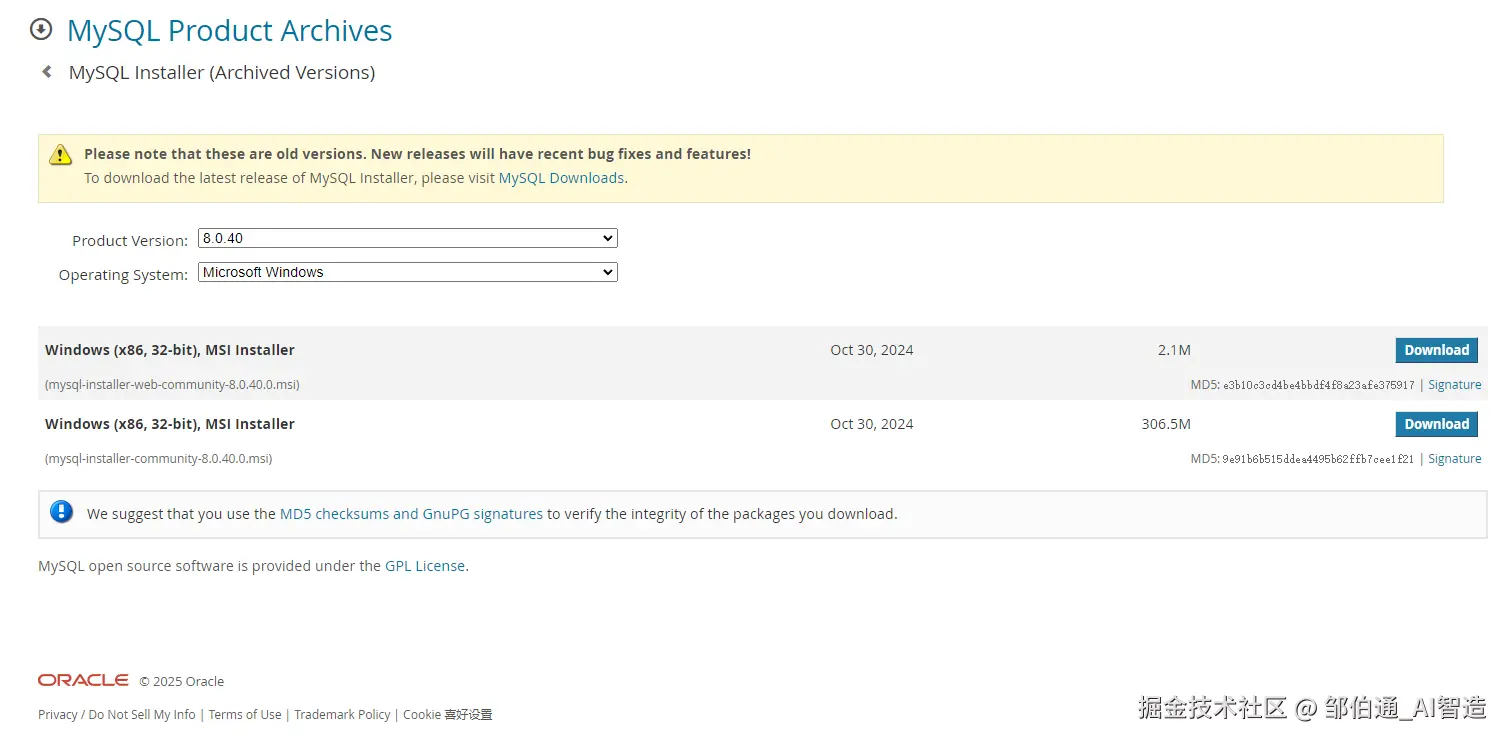Click the download circle icon beside MySQL Product Archives
This screenshot has height=743, width=1508.
click(x=41, y=30)
